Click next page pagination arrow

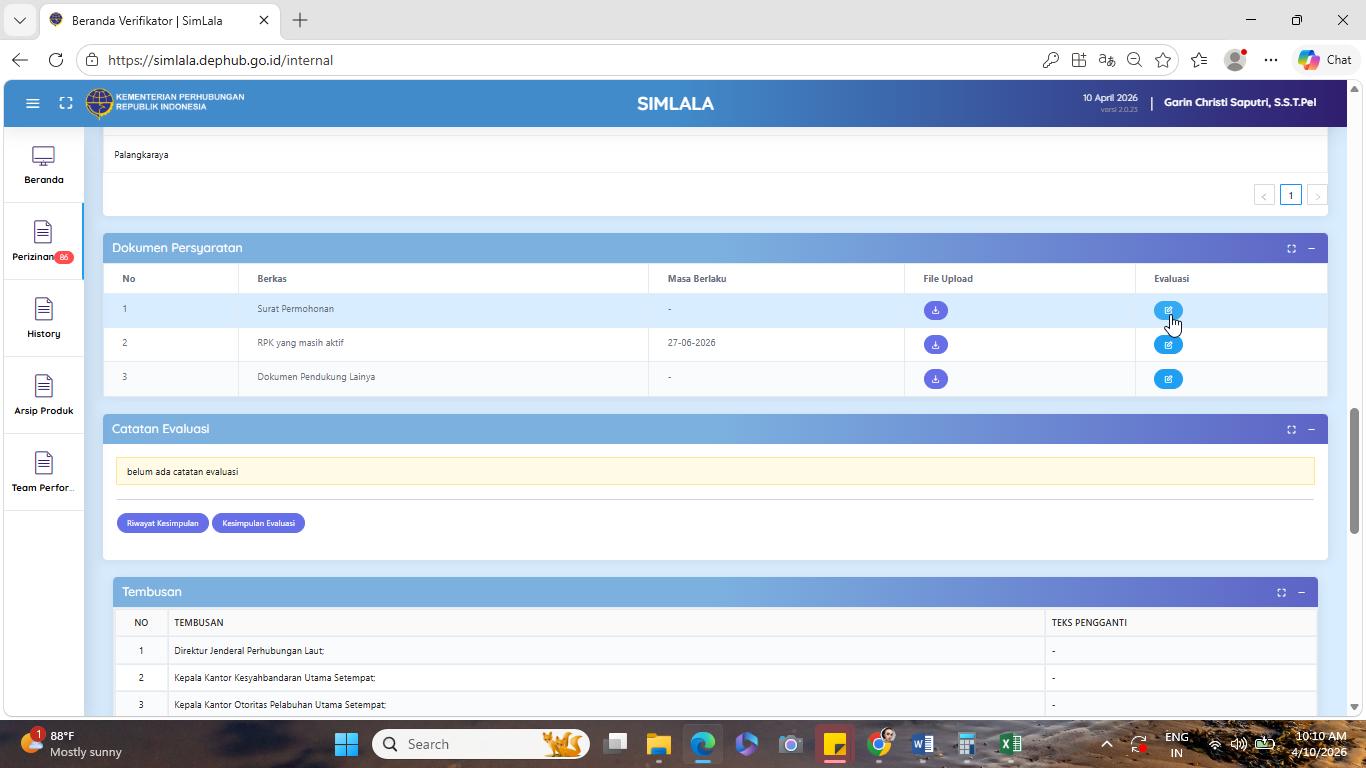[1317, 195]
